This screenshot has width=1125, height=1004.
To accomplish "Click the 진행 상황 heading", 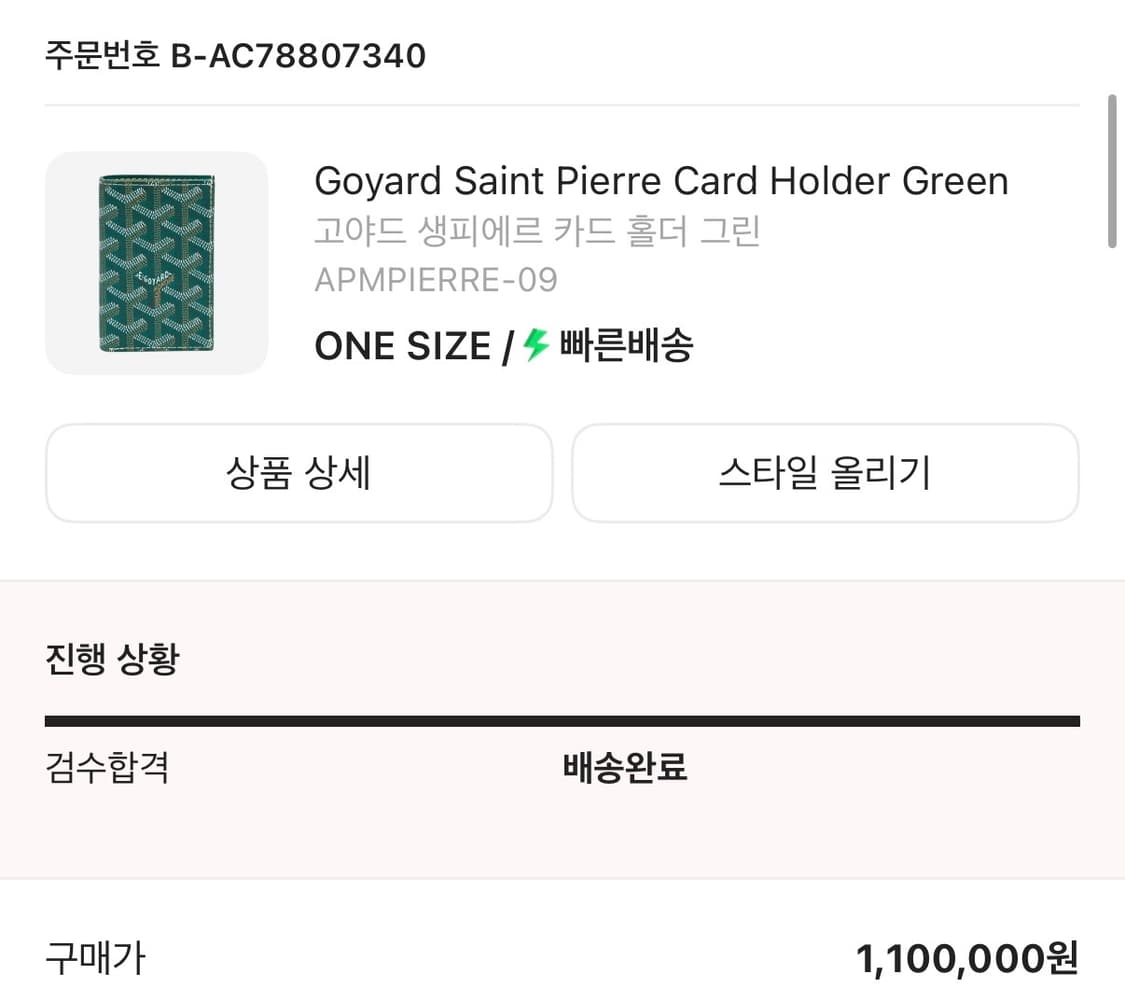I will 112,659.
